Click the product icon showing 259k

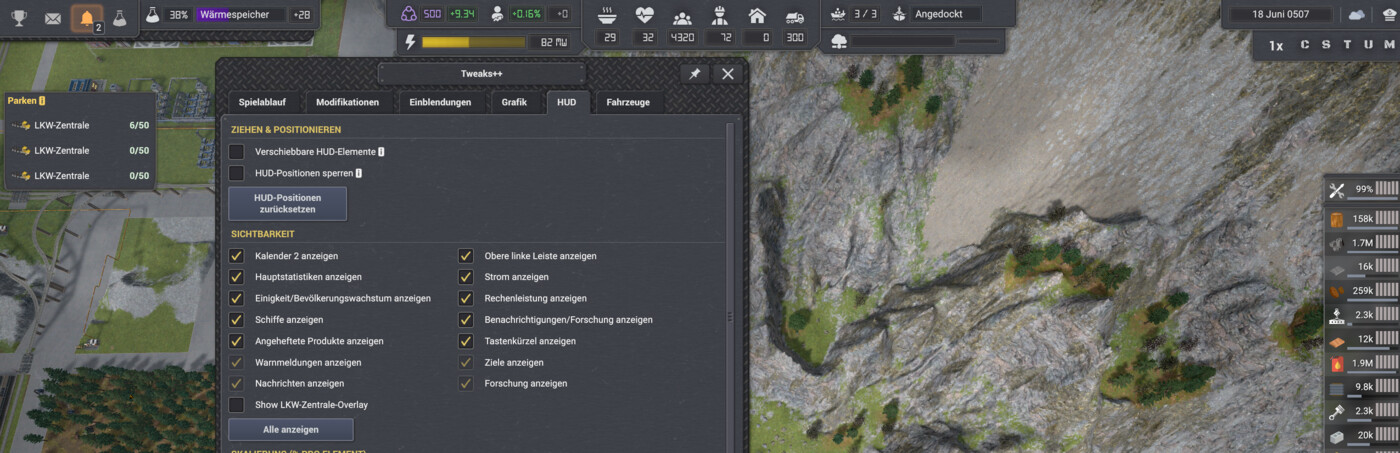[x=1337, y=291]
